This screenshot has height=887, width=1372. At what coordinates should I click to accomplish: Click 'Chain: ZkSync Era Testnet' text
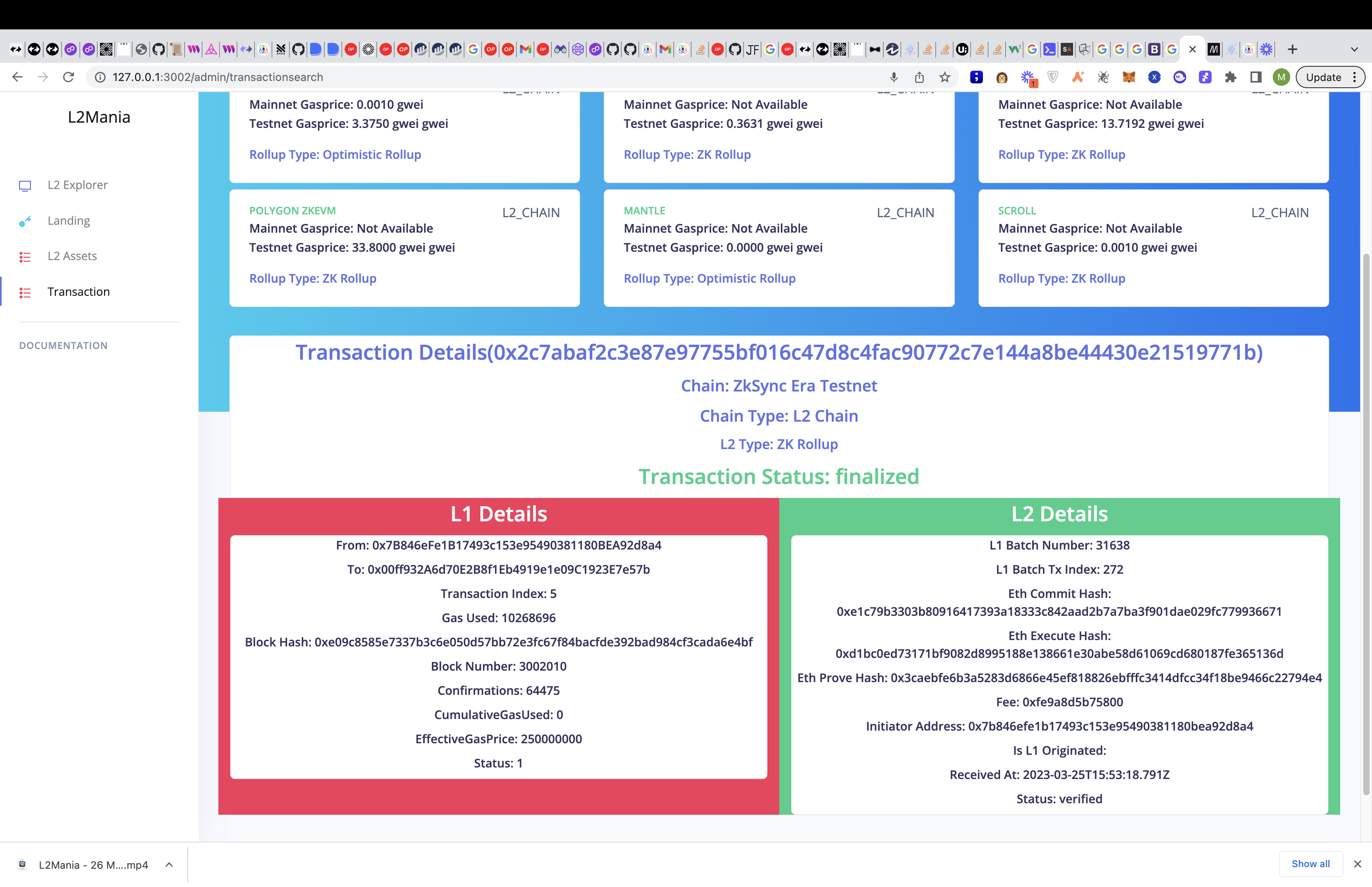tap(779, 386)
